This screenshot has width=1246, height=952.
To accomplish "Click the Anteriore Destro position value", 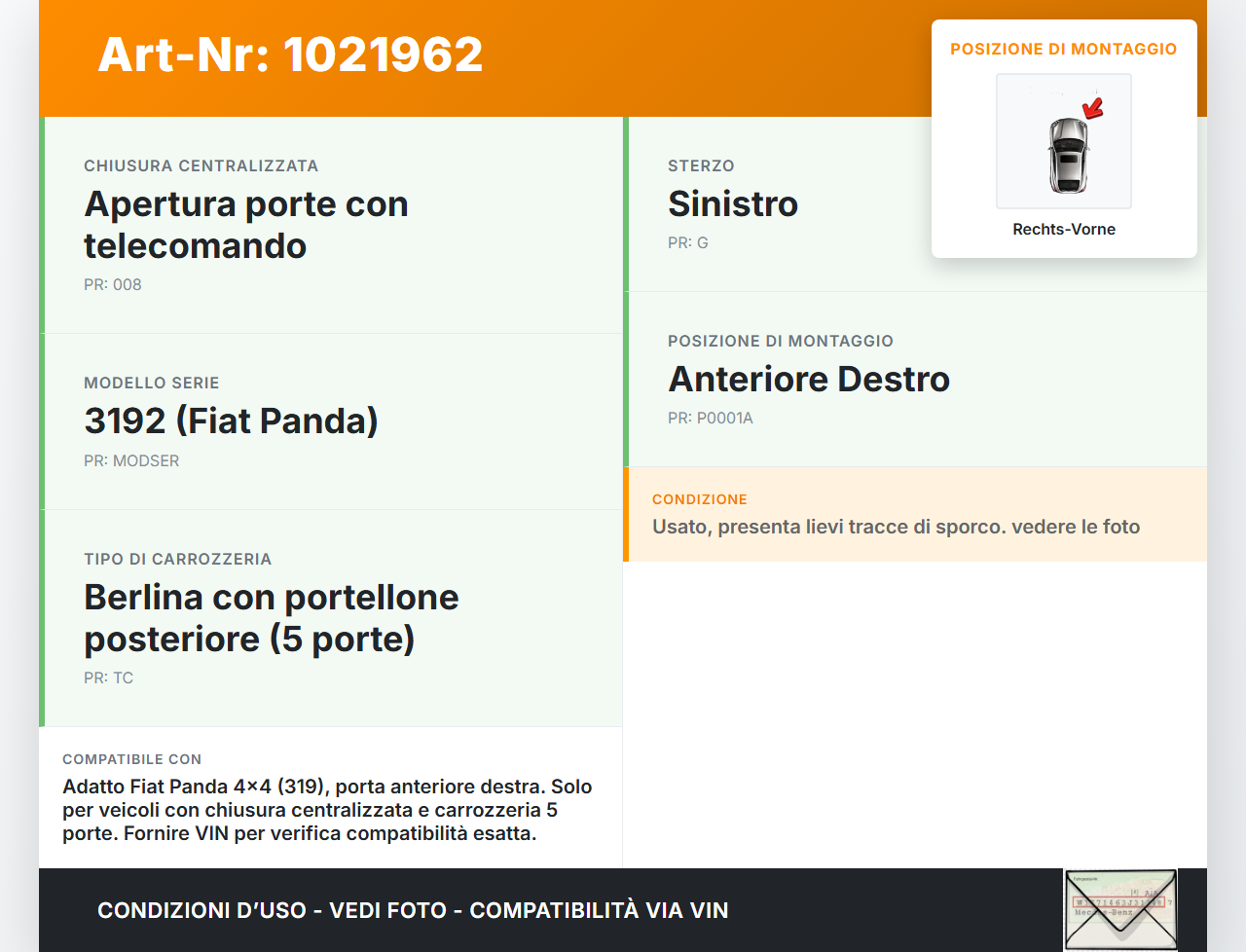I will [808, 379].
